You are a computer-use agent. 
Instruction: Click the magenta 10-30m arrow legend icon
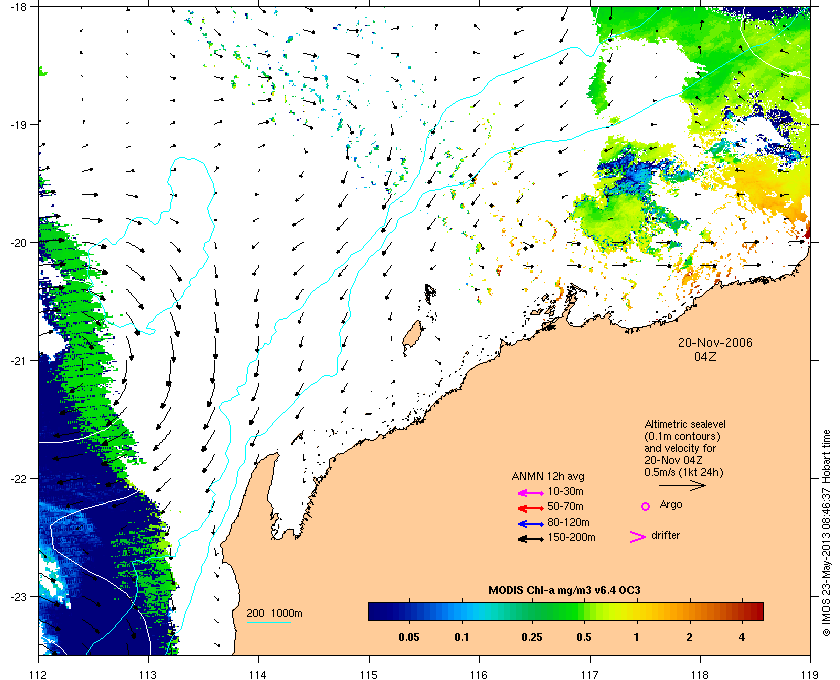click(531, 493)
